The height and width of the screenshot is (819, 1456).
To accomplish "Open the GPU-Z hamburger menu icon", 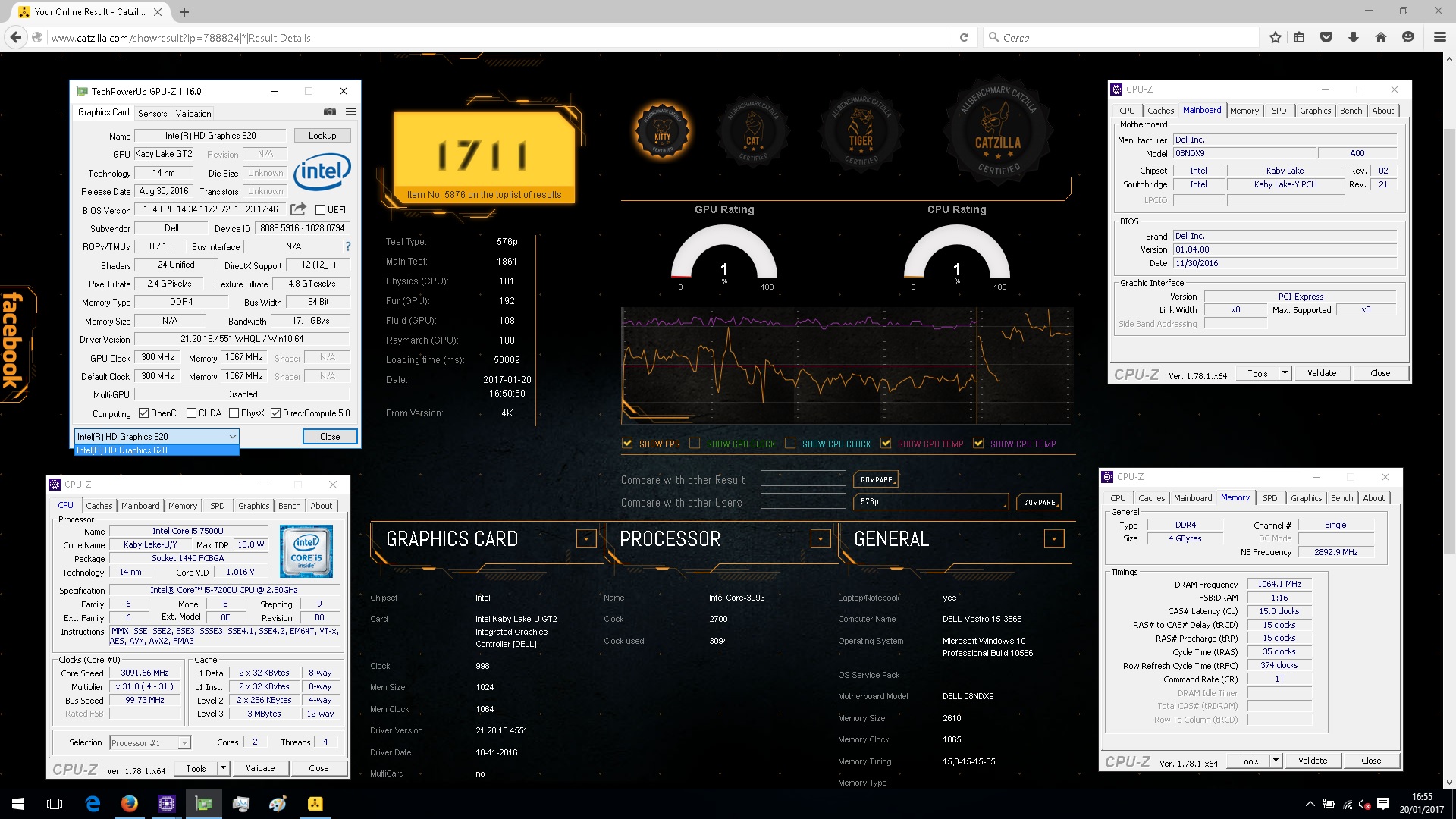I will tap(350, 112).
